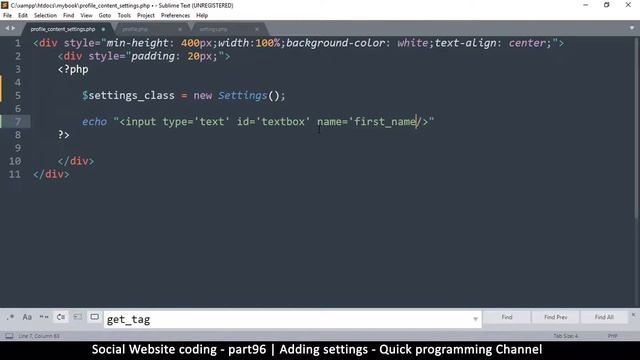Click the Find Prev button
The height and width of the screenshot is (360, 640).
(556, 317)
